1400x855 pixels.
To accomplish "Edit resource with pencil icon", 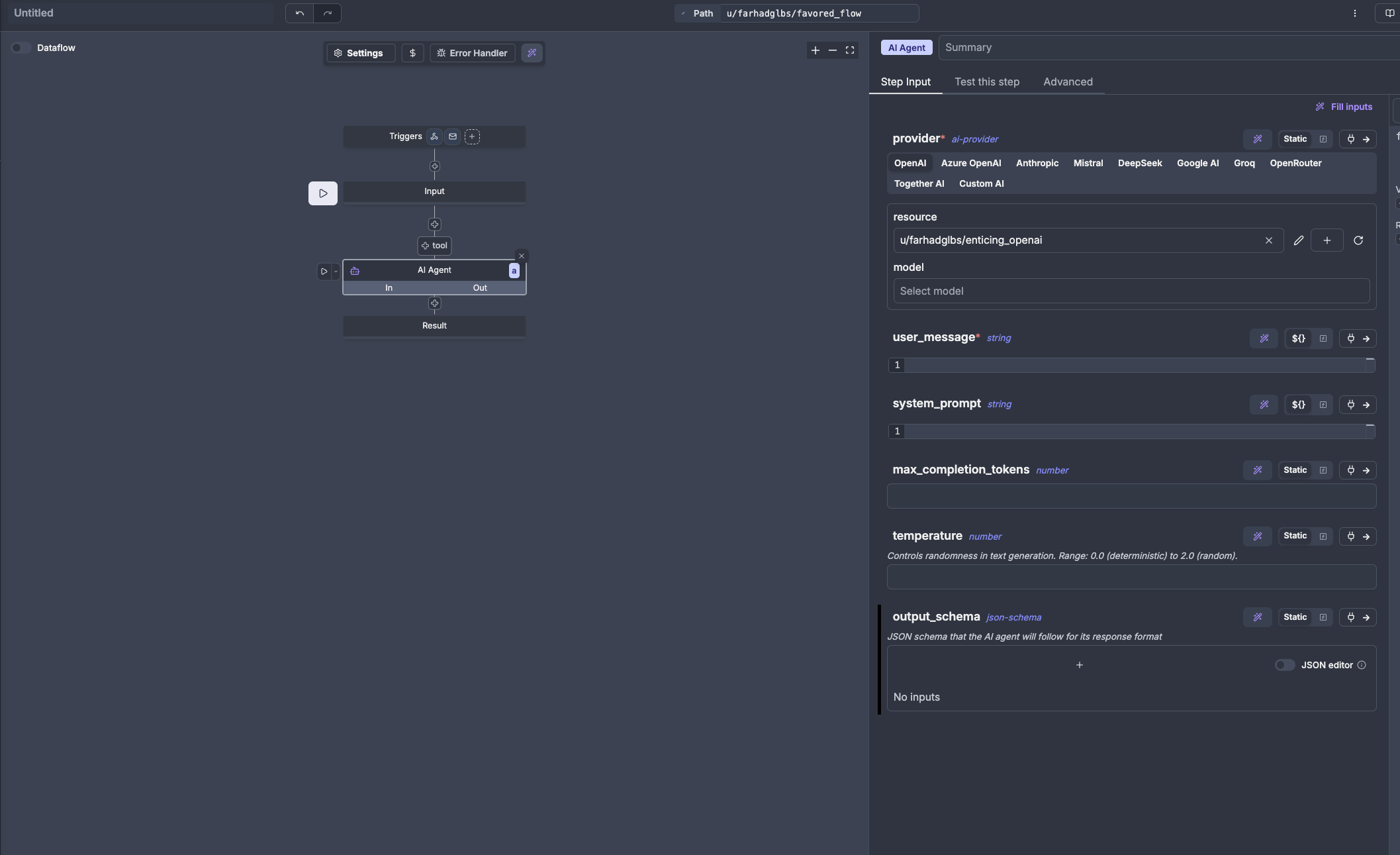I will click(x=1298, y=240).
